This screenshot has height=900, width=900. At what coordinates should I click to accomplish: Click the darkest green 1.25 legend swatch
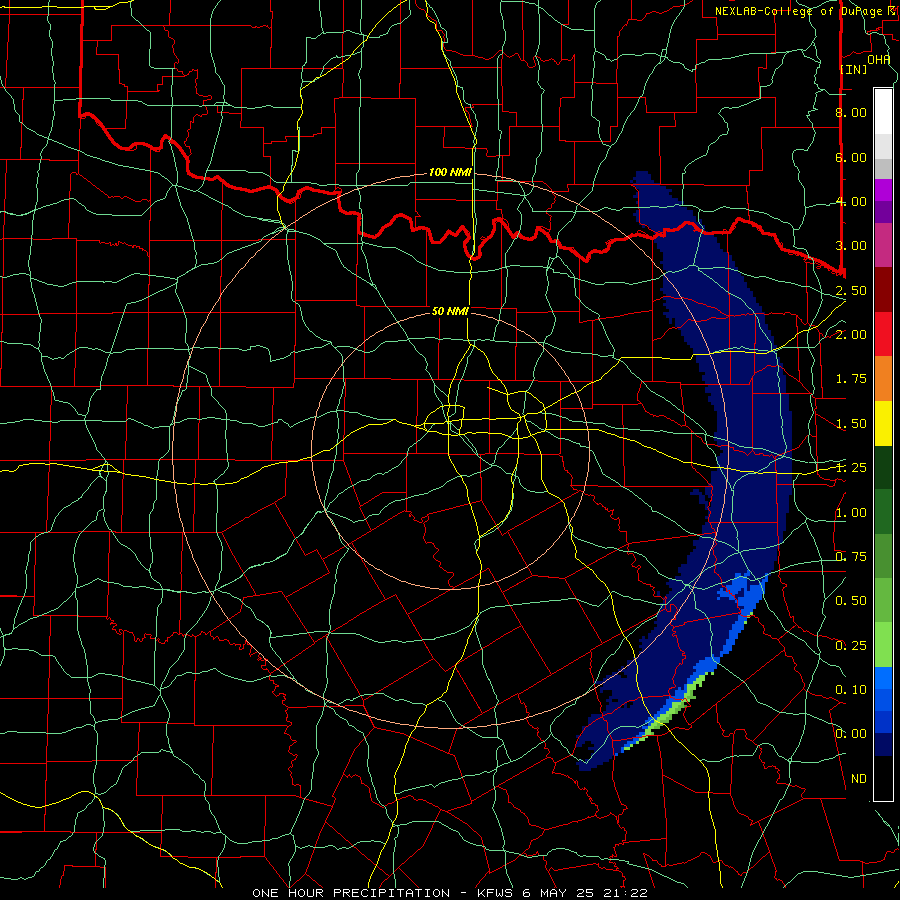coord(883,468)
